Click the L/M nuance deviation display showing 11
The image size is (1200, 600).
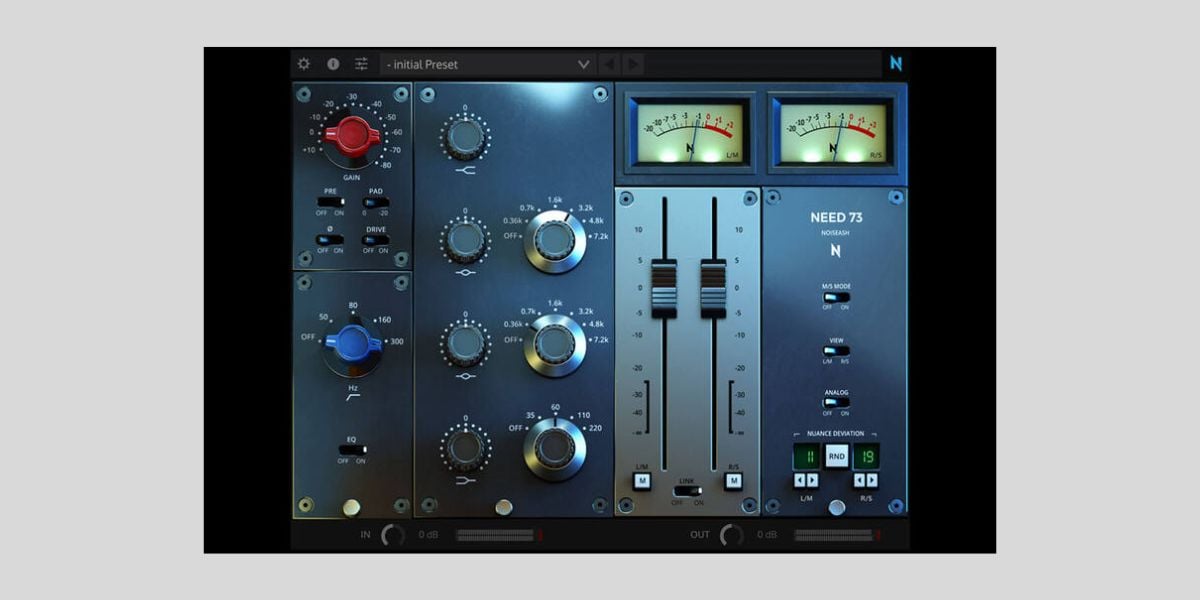tap(807, 457)
